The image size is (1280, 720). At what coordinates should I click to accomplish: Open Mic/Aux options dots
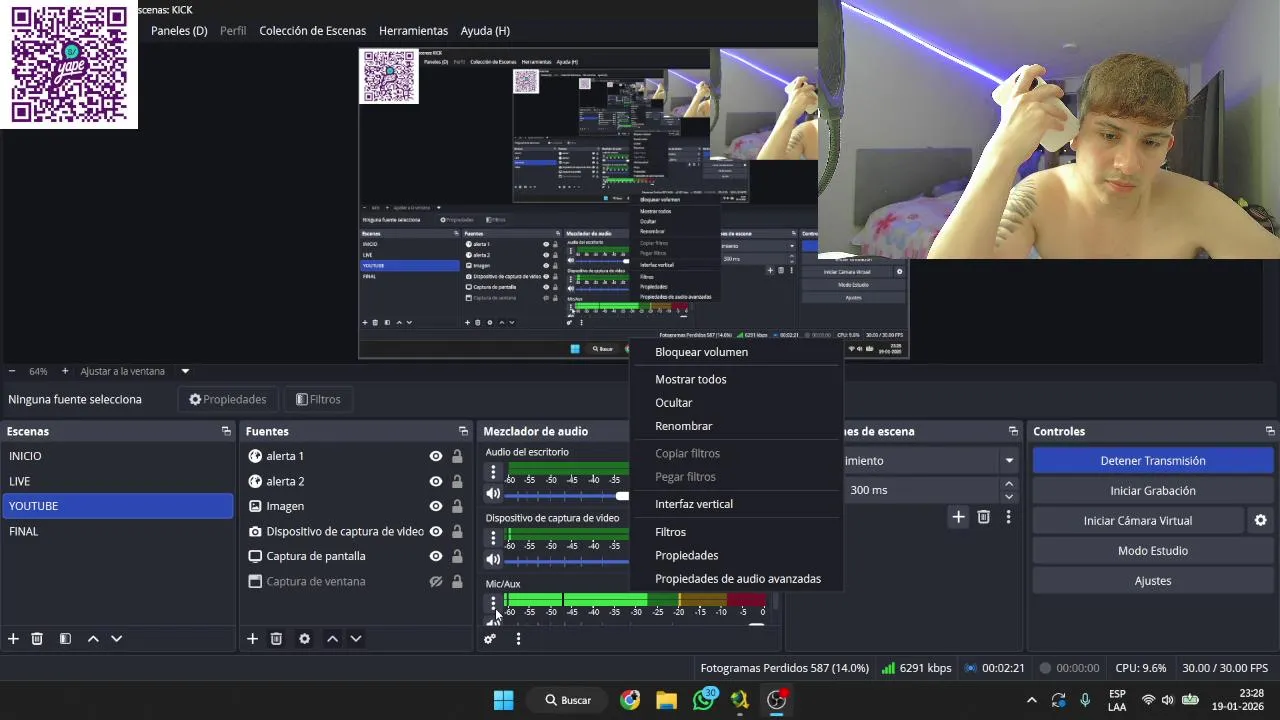(x=493, y=603)
